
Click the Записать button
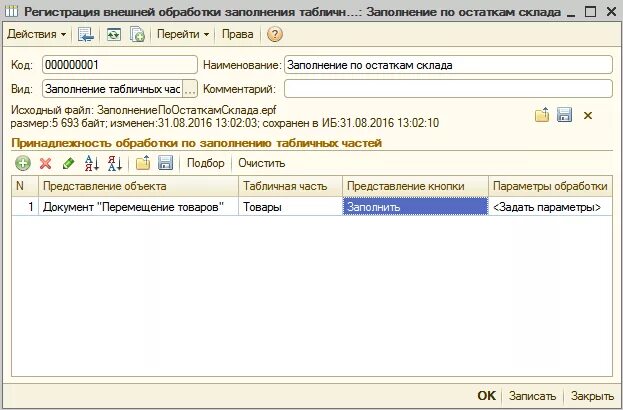[x=532, y=396]
